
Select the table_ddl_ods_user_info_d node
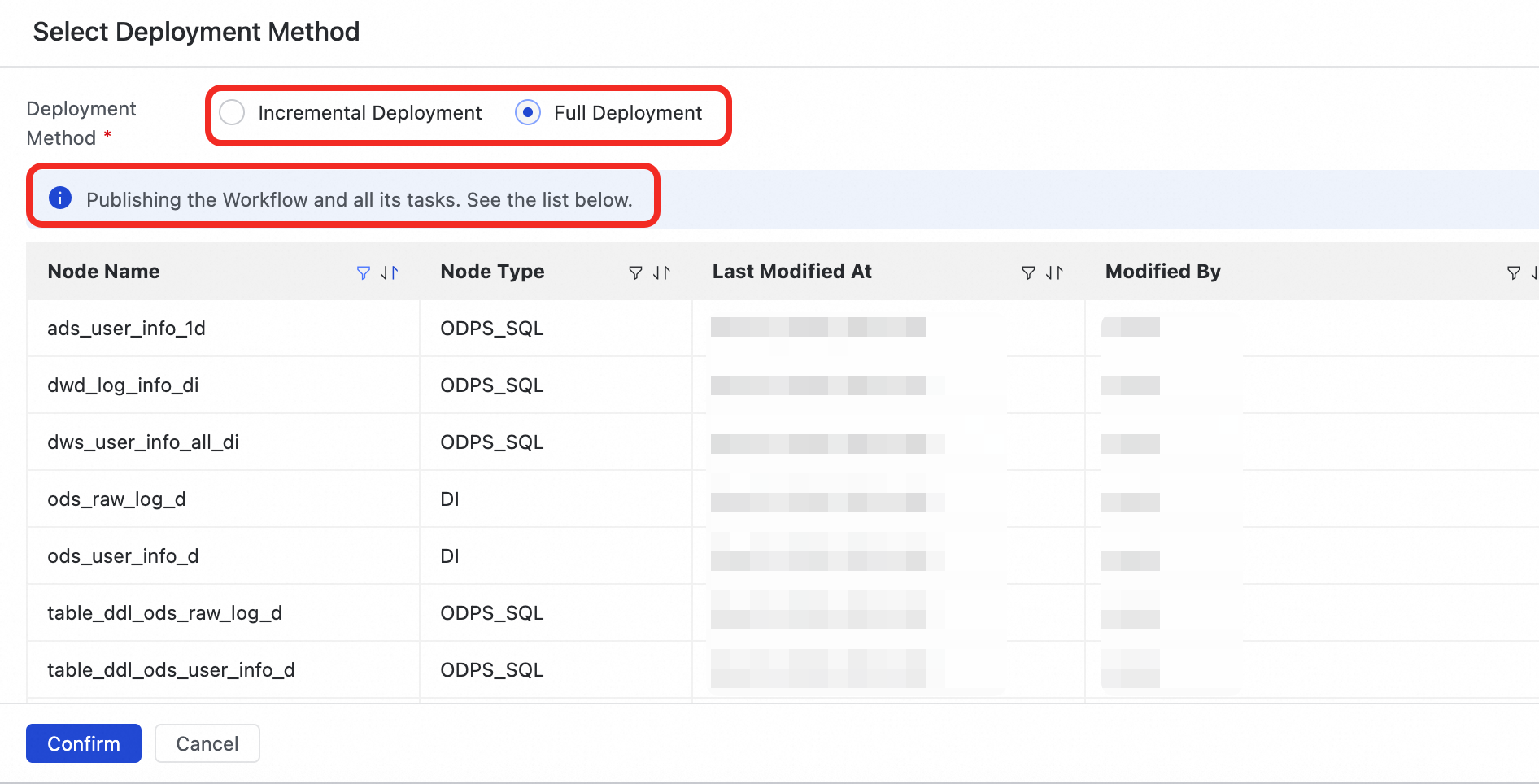[171, 670]
